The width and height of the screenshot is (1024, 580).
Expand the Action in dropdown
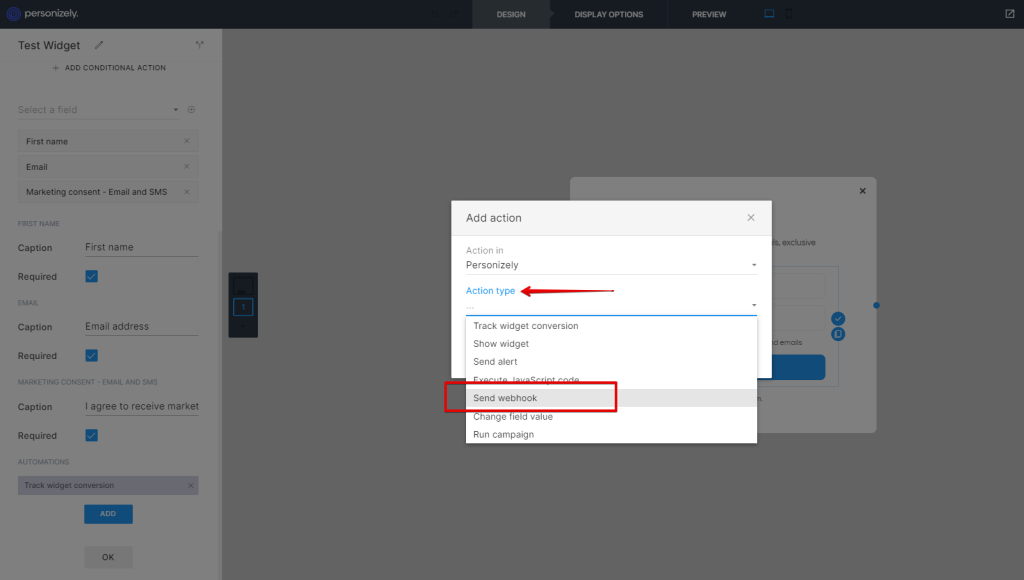pyautogui.click(x=610, y=265)
